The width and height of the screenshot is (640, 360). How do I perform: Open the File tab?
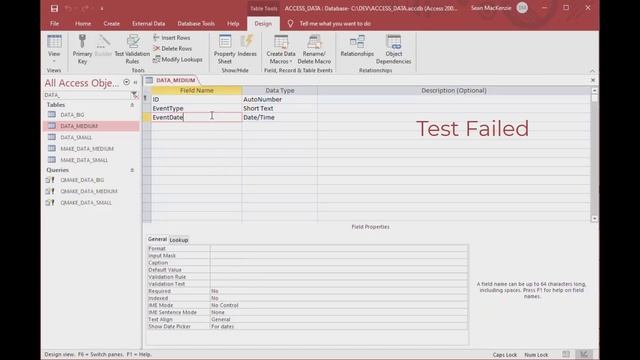(x=54, y=24)
